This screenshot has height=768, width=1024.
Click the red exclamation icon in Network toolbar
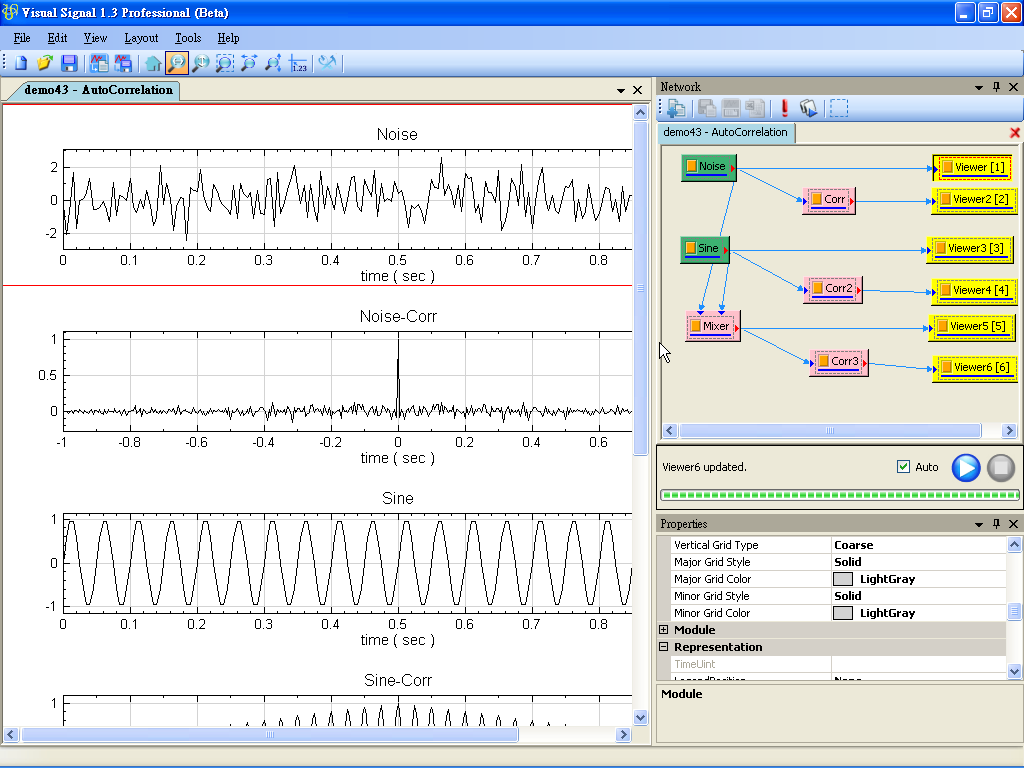[785, 108]
